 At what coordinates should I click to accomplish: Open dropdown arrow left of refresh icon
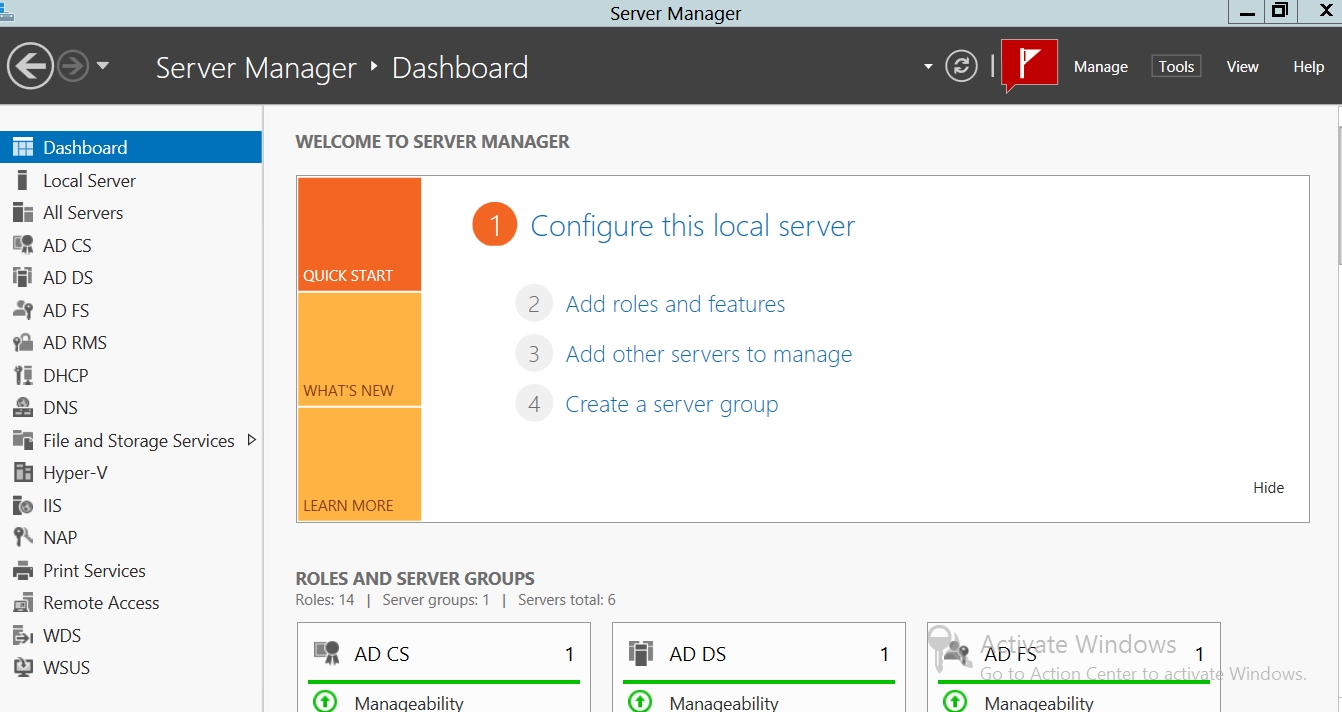pos(928,67)
